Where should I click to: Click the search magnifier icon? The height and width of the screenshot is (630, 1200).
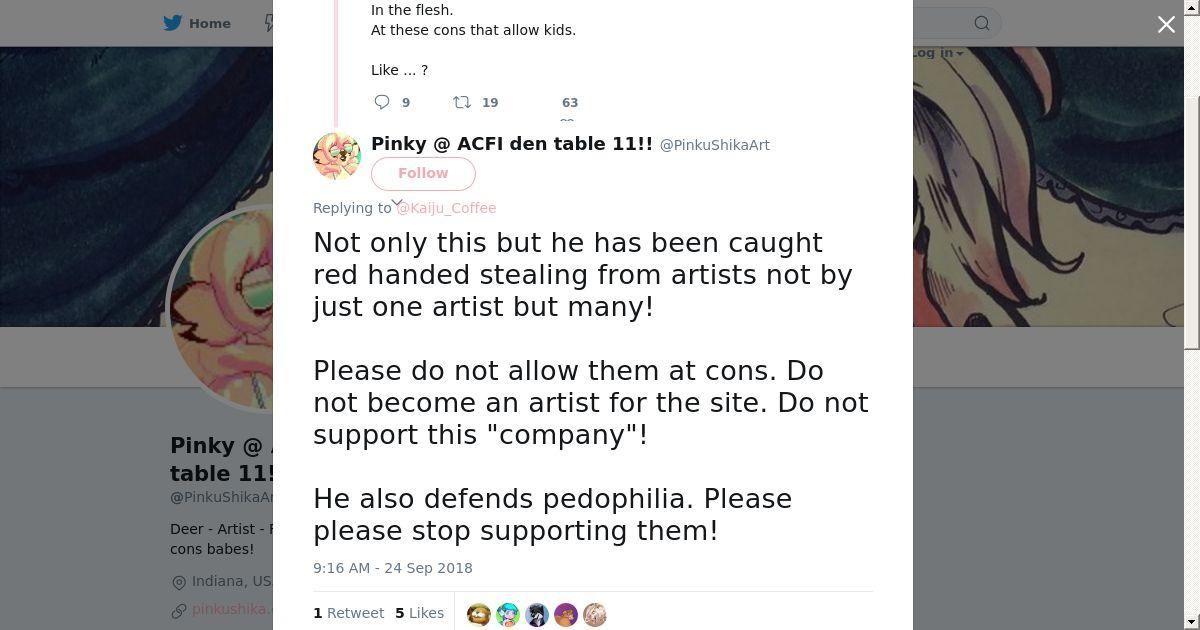(982, 23)
